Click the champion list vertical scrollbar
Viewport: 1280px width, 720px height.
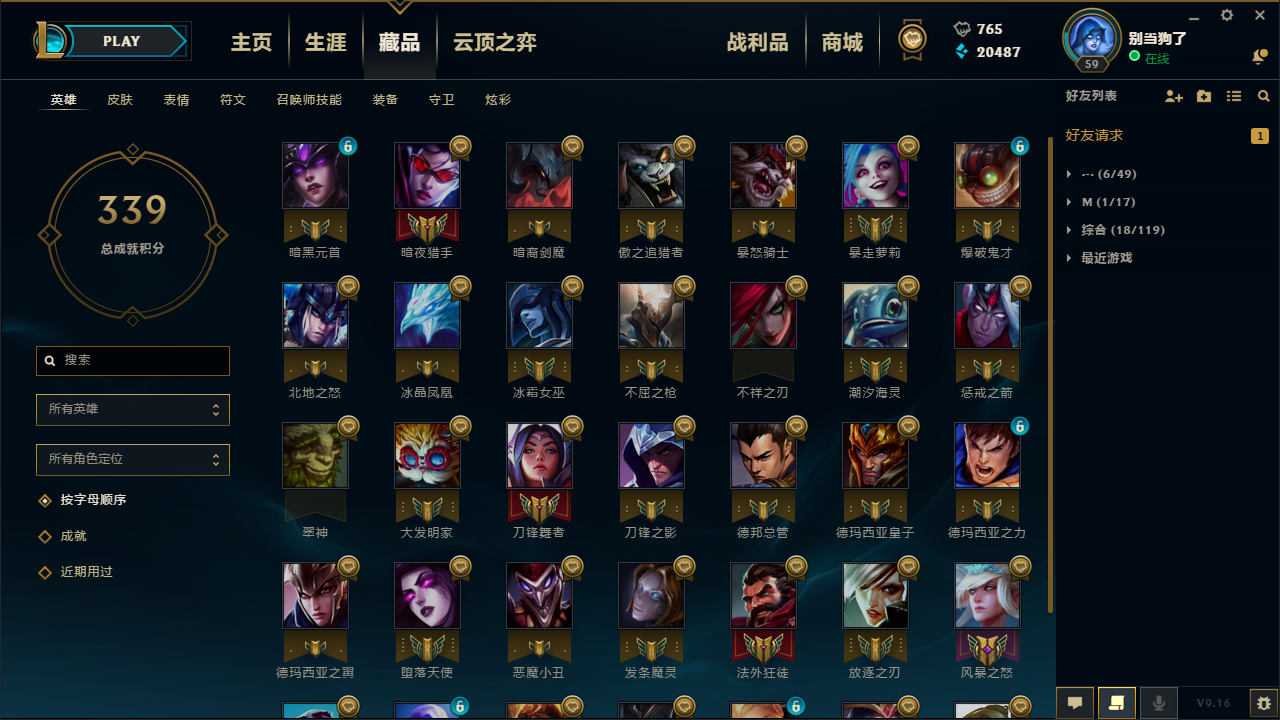1050,375
